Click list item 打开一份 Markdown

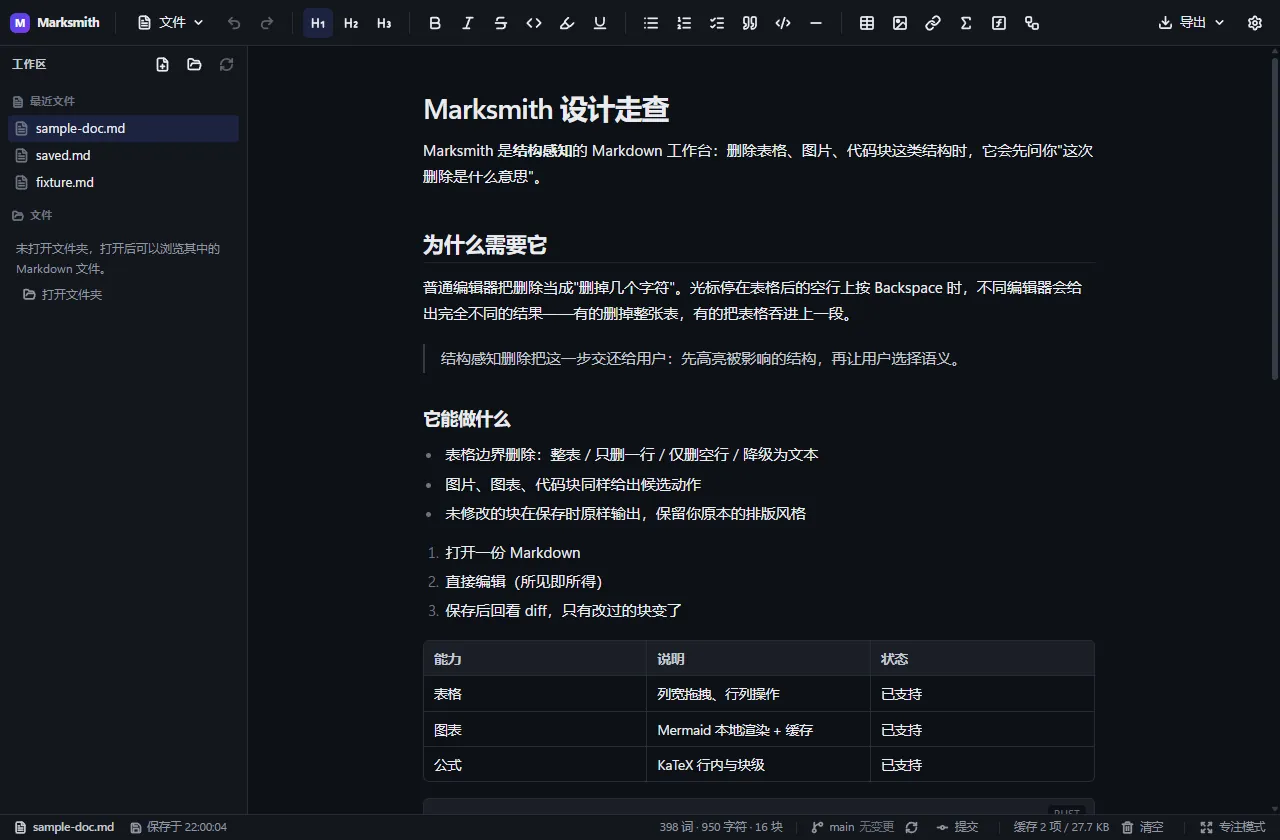(513, 553)
